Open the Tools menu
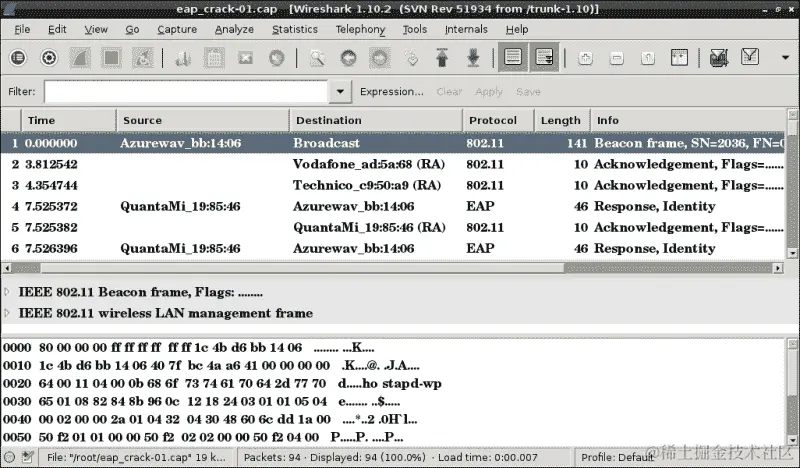The image size is (800, 468). (414, 30)
